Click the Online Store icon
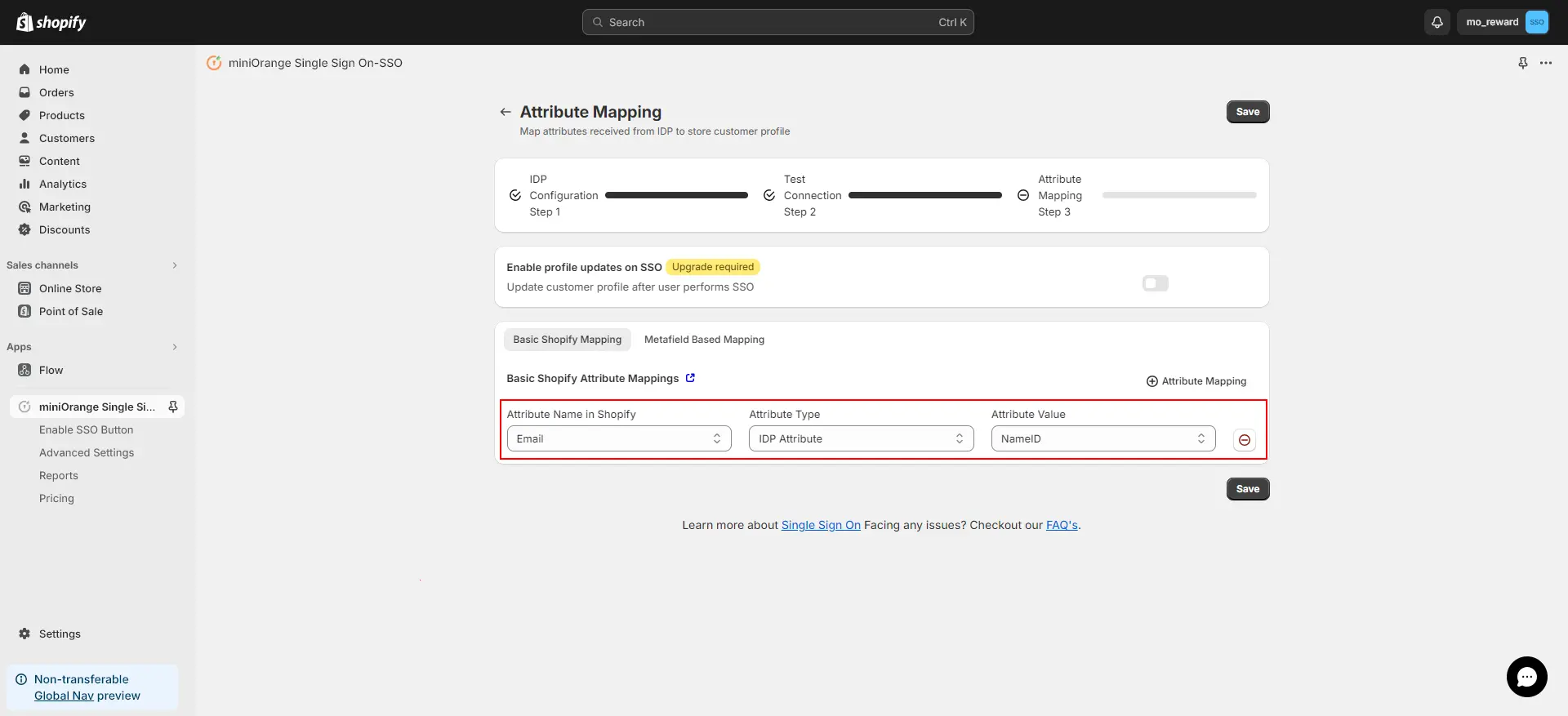This screenshot has height=716, width=1568. 24,288
